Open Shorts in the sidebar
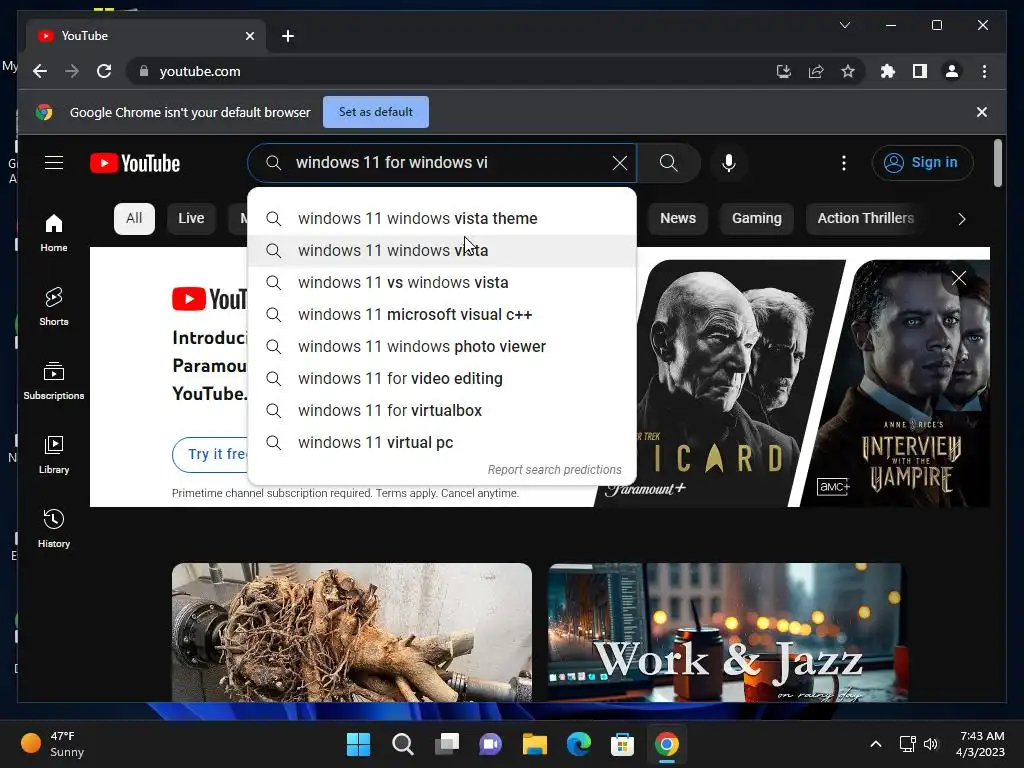Viewport: 1024px width, 768px height. click(54, 306)
